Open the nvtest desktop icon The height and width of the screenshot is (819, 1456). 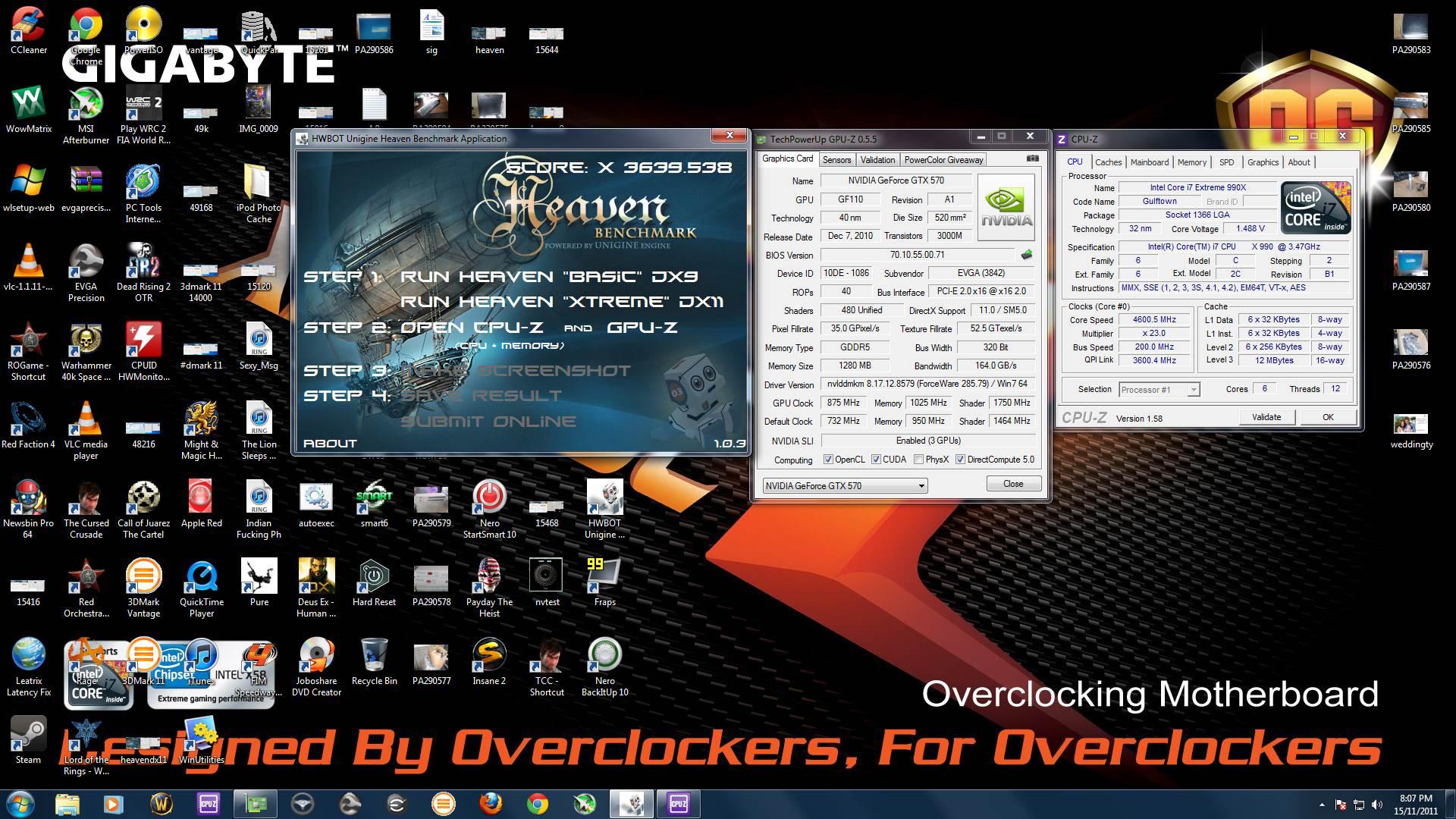point(547,583)
